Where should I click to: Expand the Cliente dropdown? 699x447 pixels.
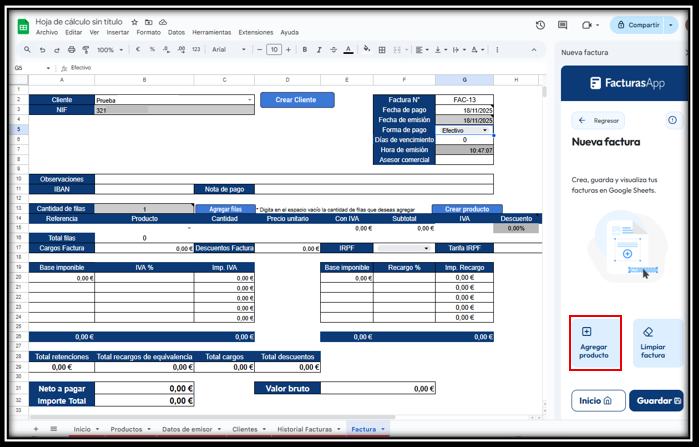point(249,100)
